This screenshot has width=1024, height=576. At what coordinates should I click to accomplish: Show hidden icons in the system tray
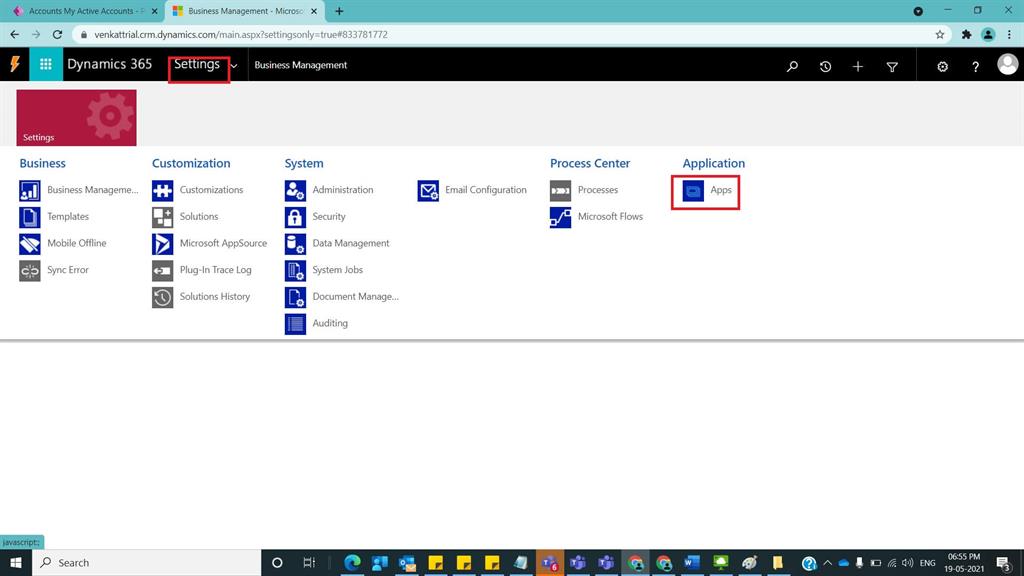[828, 562]
